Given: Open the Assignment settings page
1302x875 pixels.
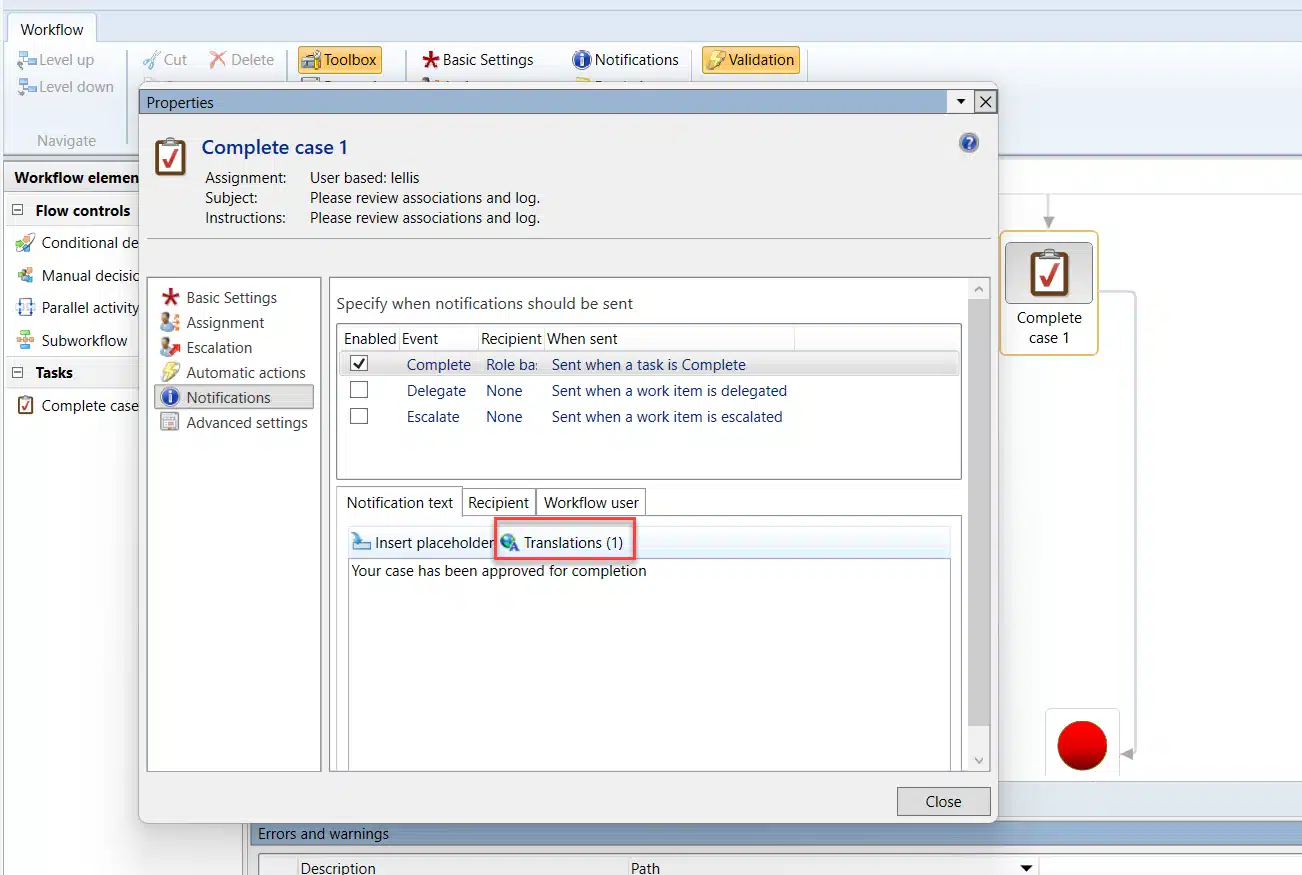Looking at the screenshot, I should tap(224, 322).
